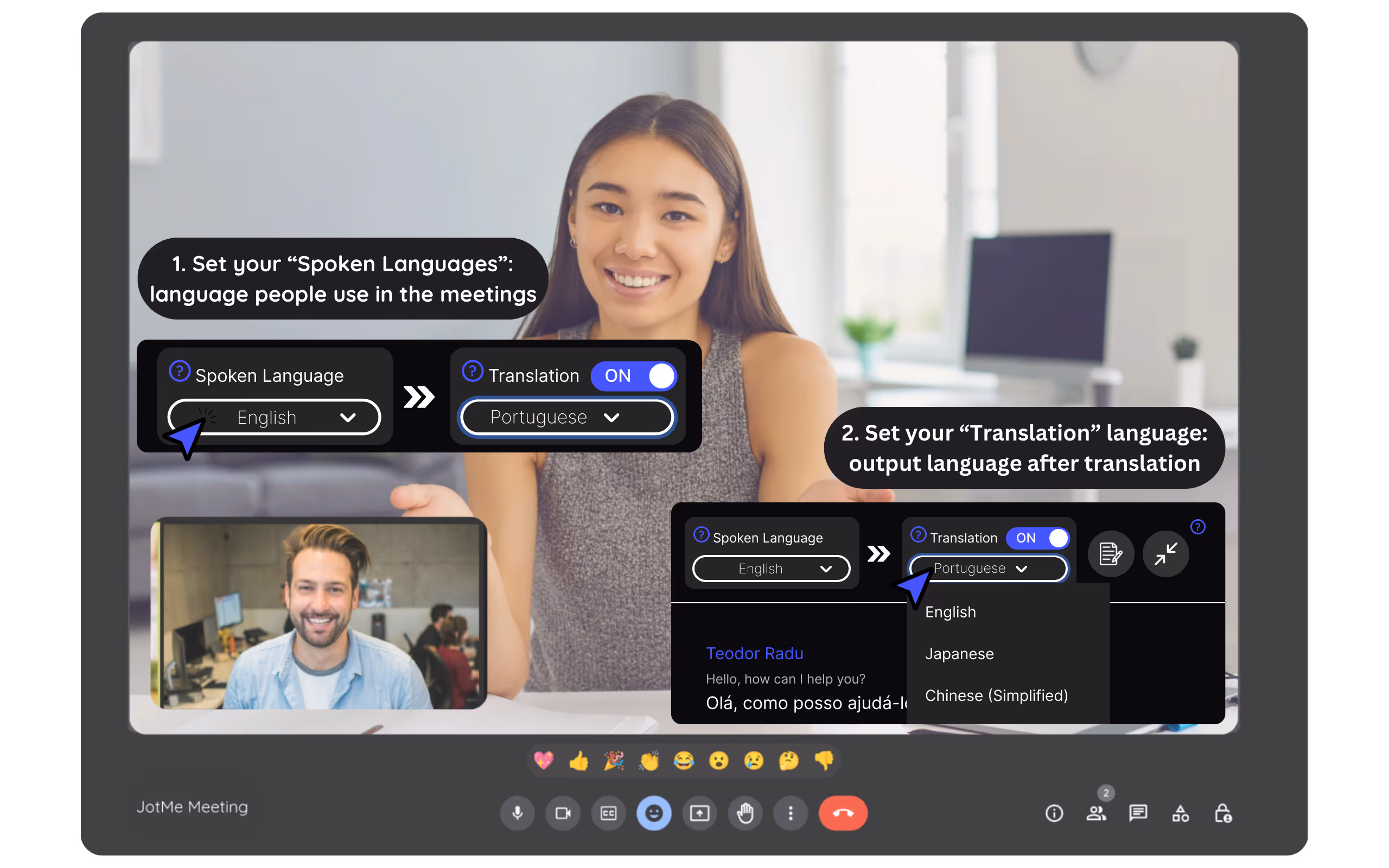Select Japanese from the translation language list

point(959,654)
